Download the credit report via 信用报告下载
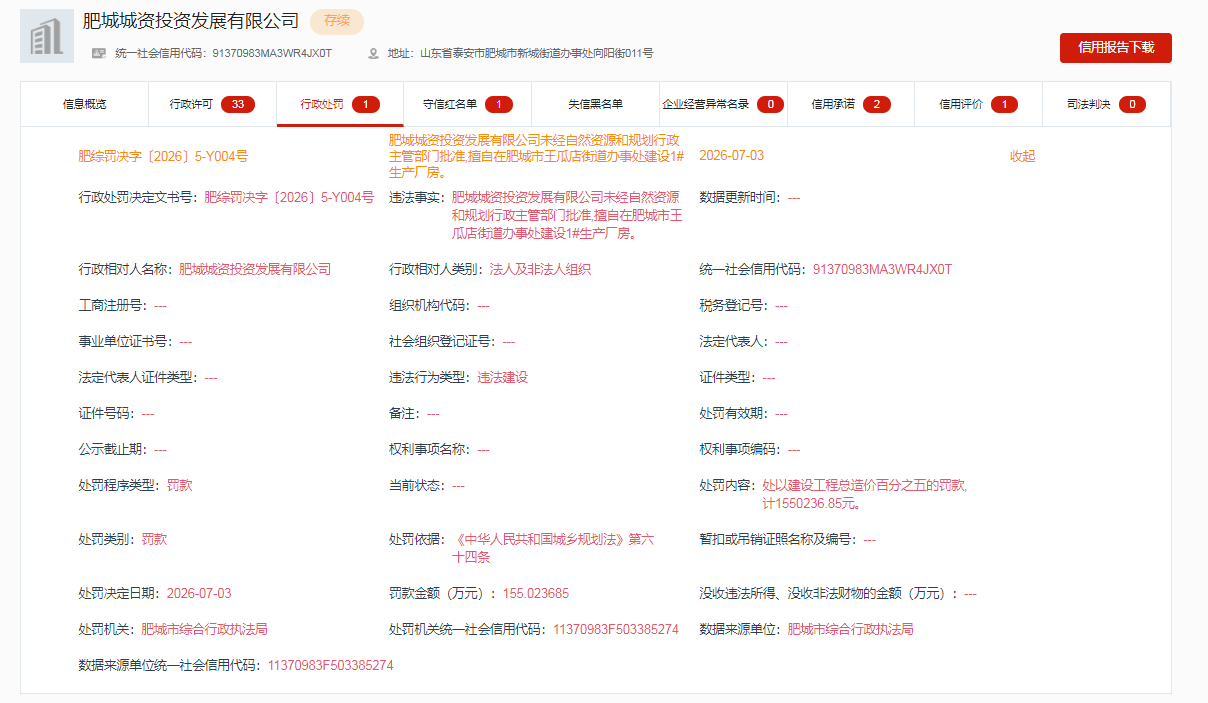This screenshot has height=703, width=1208. (1116, 48)
